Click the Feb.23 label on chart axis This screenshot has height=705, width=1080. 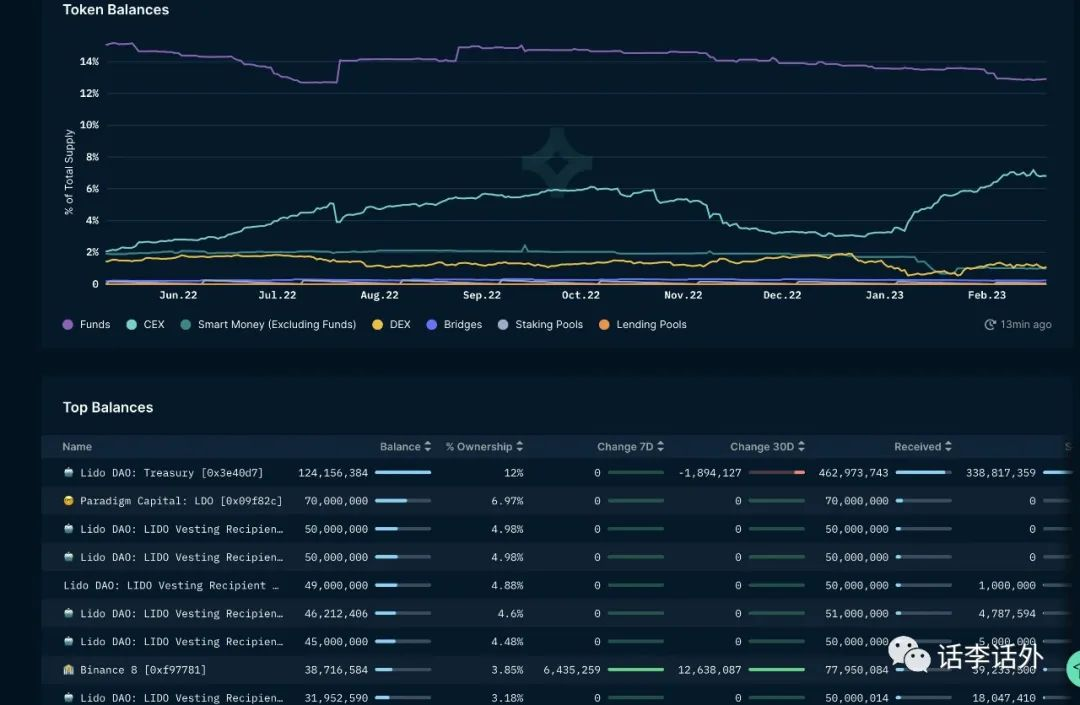point(986,295)
